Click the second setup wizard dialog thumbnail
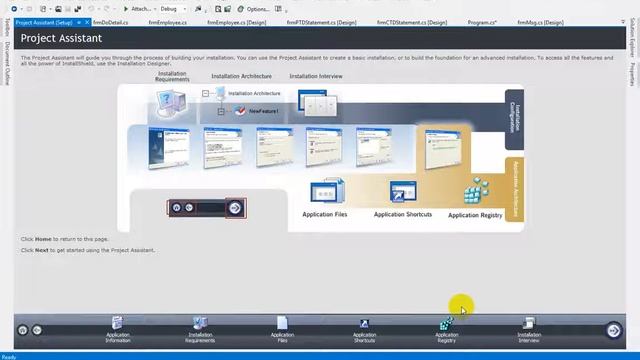 point(223,148)
